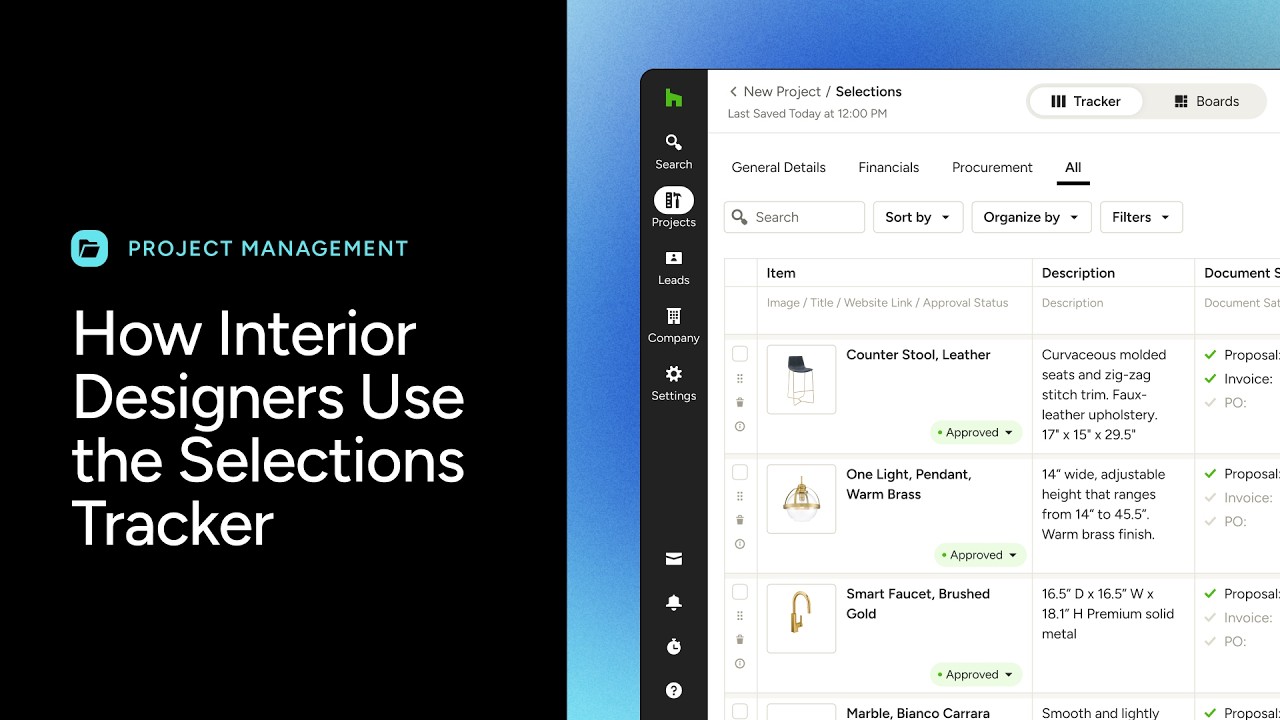
Task: Click the Item column header
Action: (x=781, y=272)
